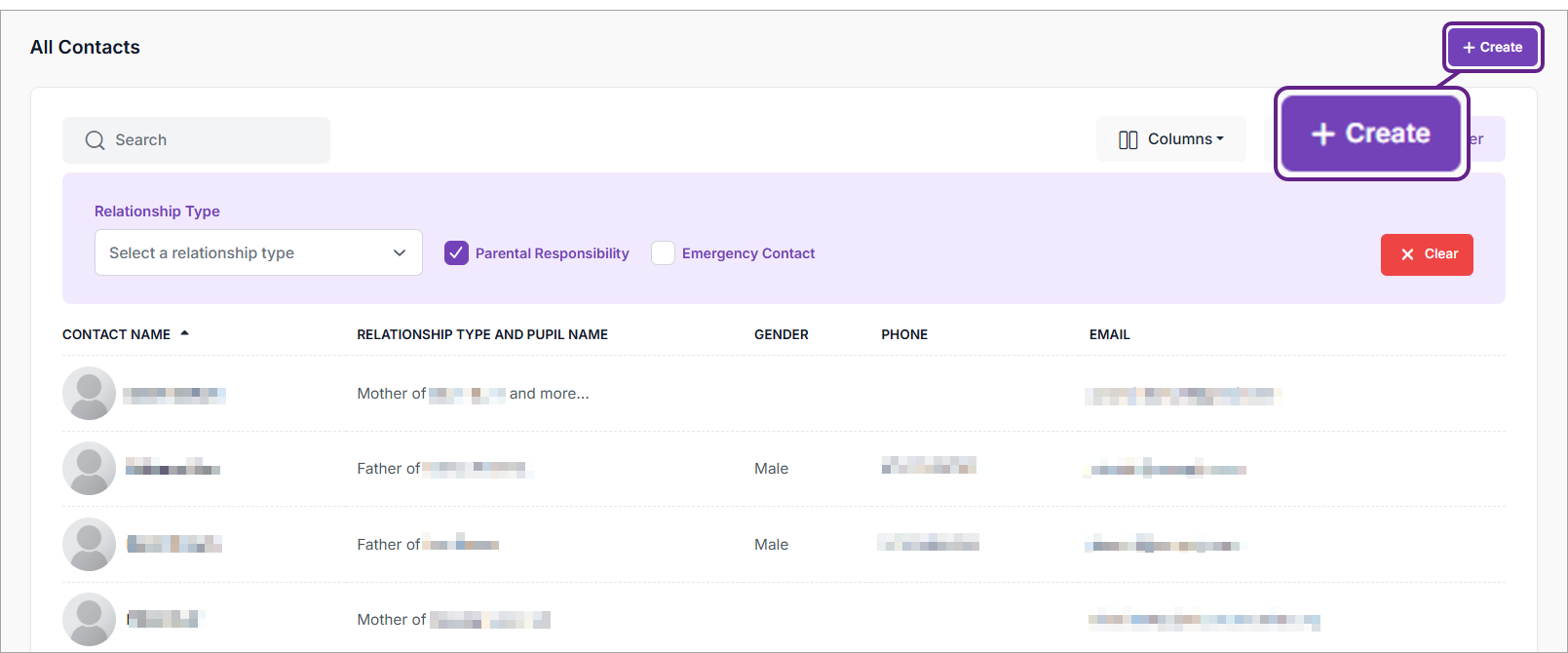Uncheck Parental Responsibility checkbox

[456, 253]
